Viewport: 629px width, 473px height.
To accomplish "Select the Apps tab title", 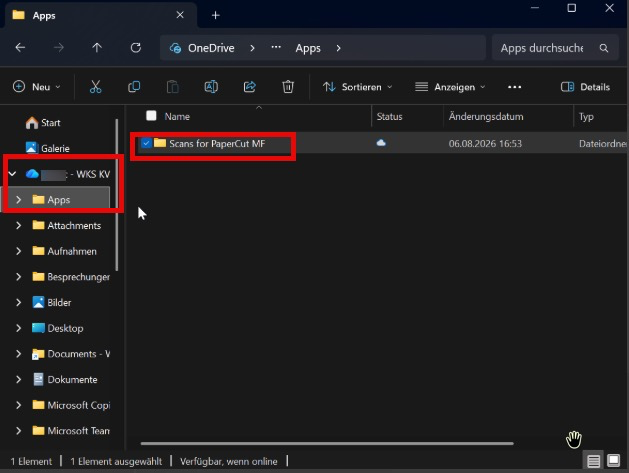I will 44,16.
